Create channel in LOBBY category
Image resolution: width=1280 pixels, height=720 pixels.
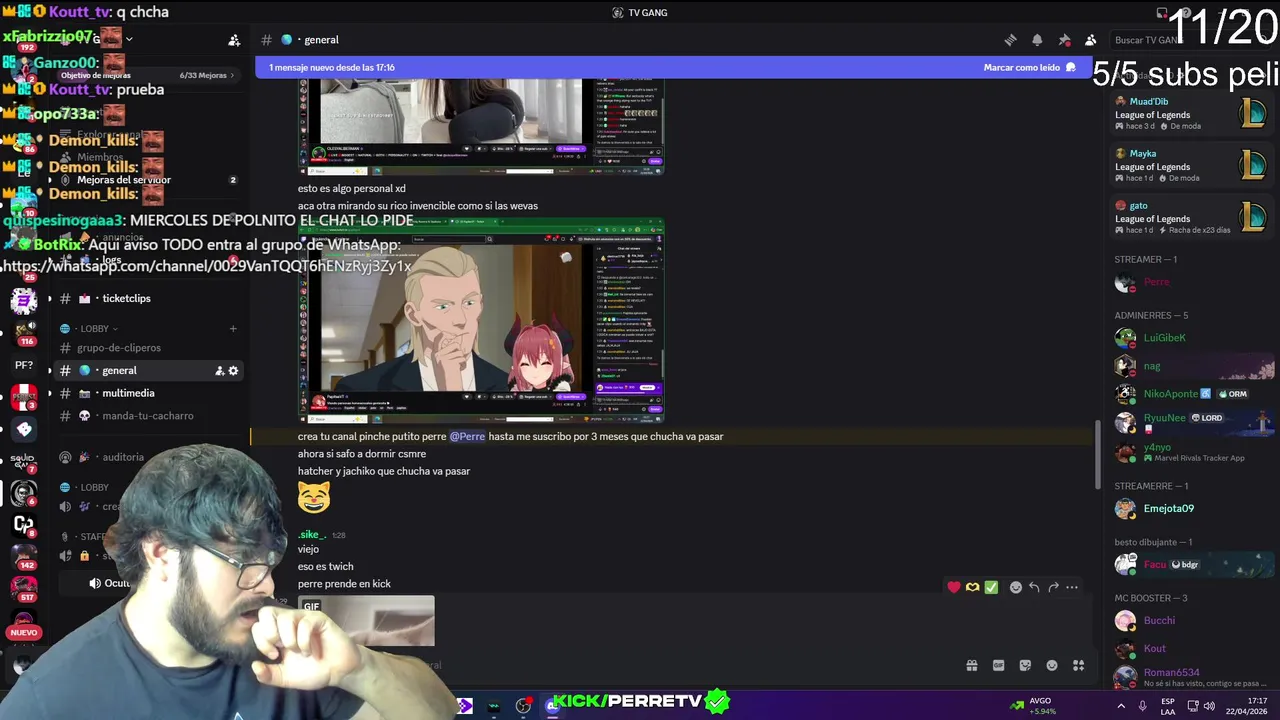pos(233,328)
